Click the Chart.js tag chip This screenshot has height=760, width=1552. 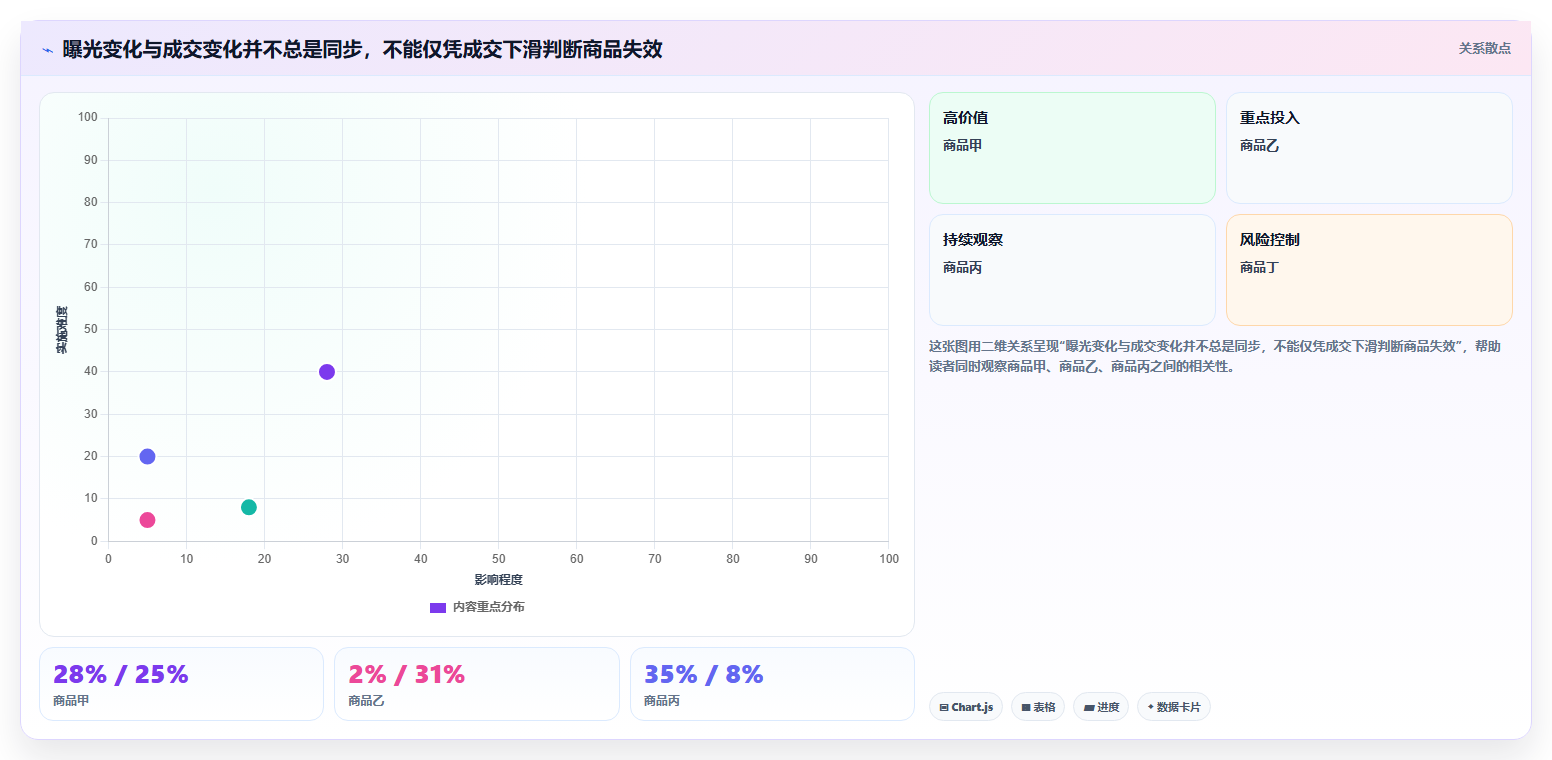(966, 707)
